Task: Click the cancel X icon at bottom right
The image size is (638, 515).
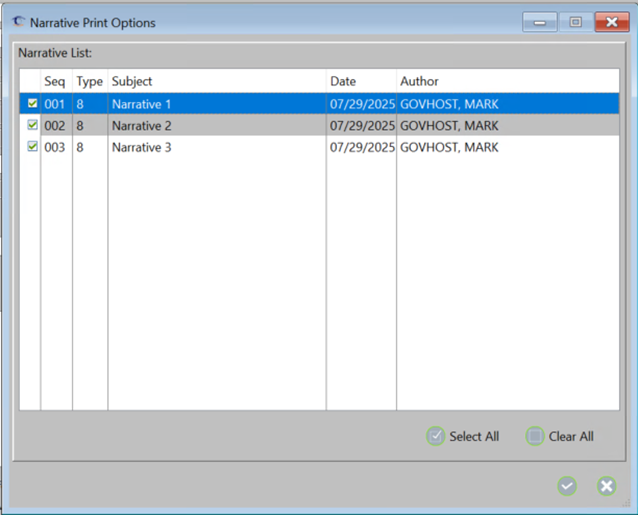Action: pyautogui.click(x=606, y=486)
